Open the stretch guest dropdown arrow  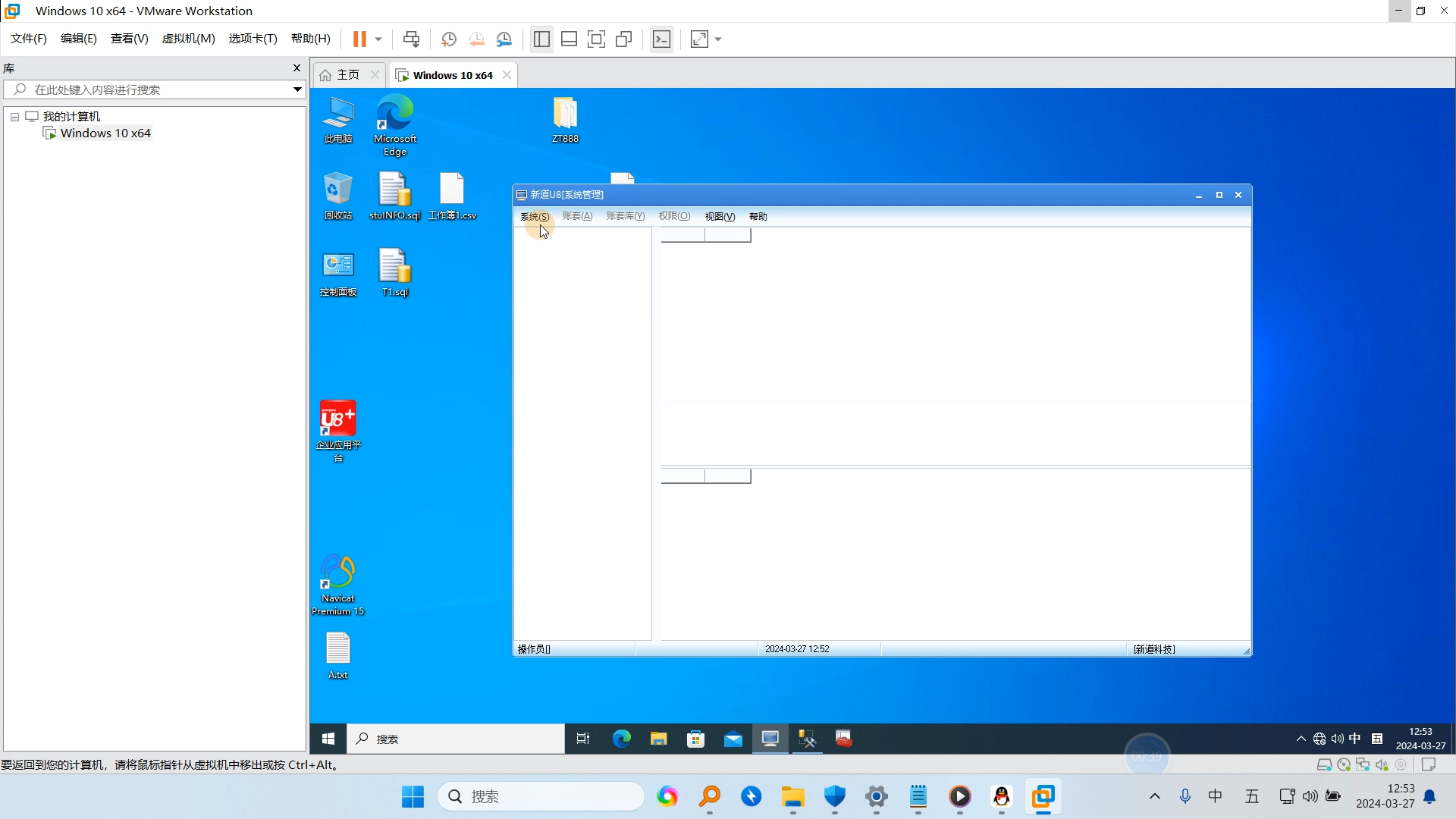(x=718, y=39)
